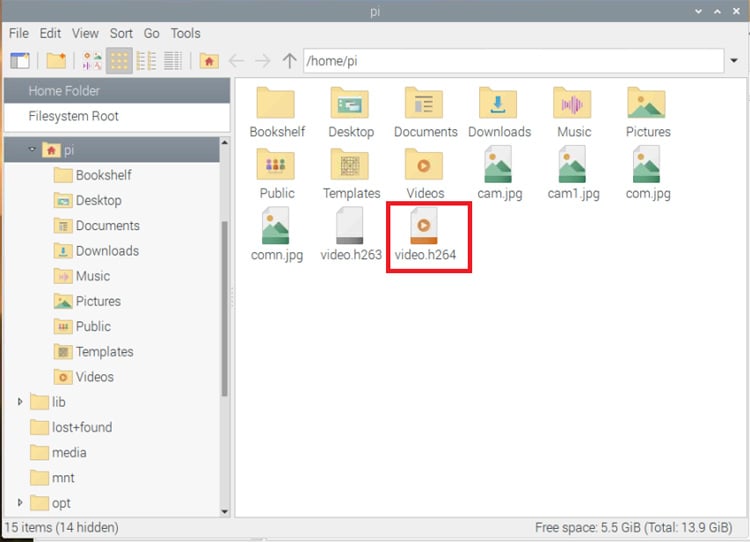Toggle compact list view mode
The image size is (750, 542).
pyautogui.click(x=146, y=61)
